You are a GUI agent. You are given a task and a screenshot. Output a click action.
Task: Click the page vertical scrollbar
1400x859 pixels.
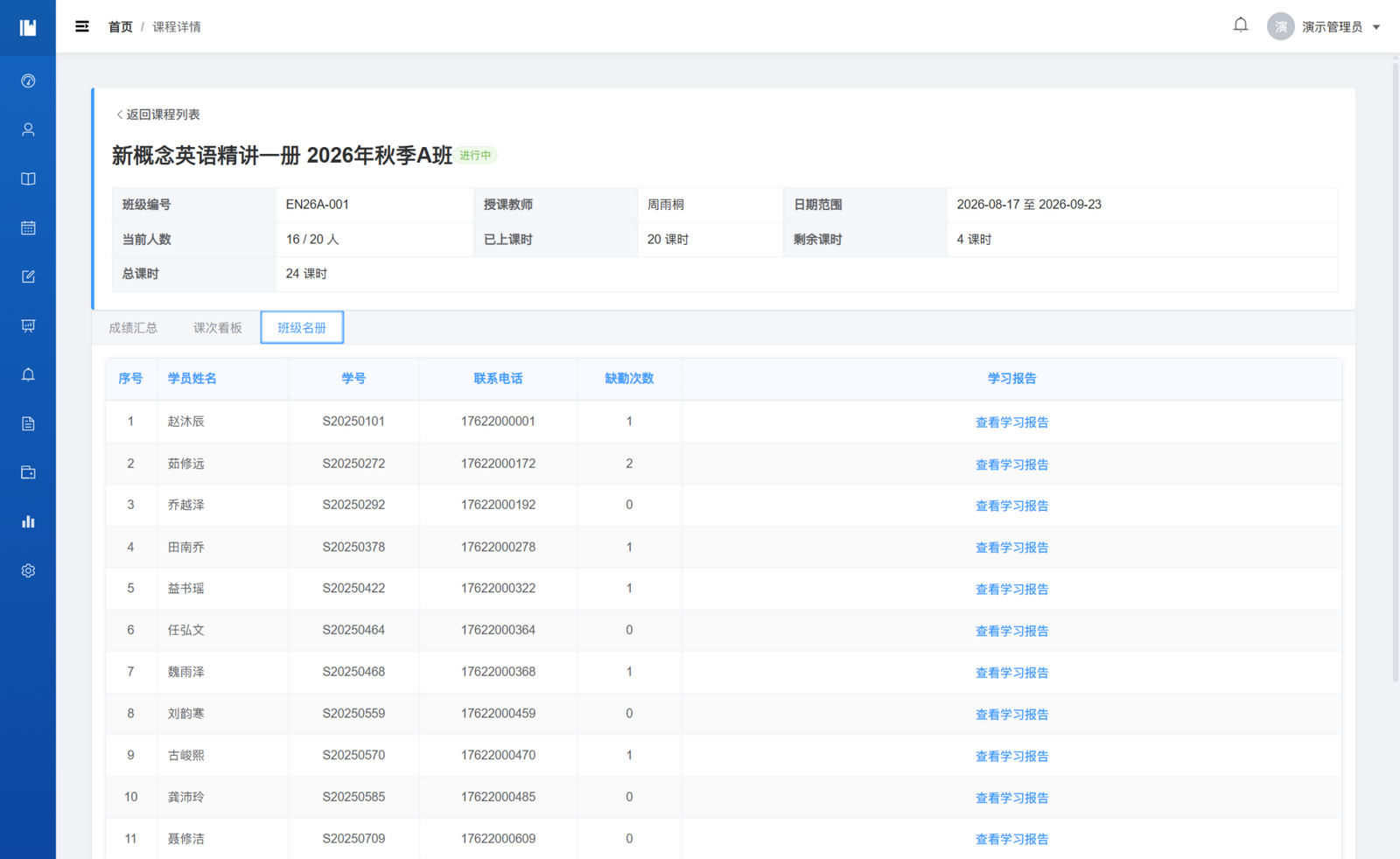point(1395,372)
